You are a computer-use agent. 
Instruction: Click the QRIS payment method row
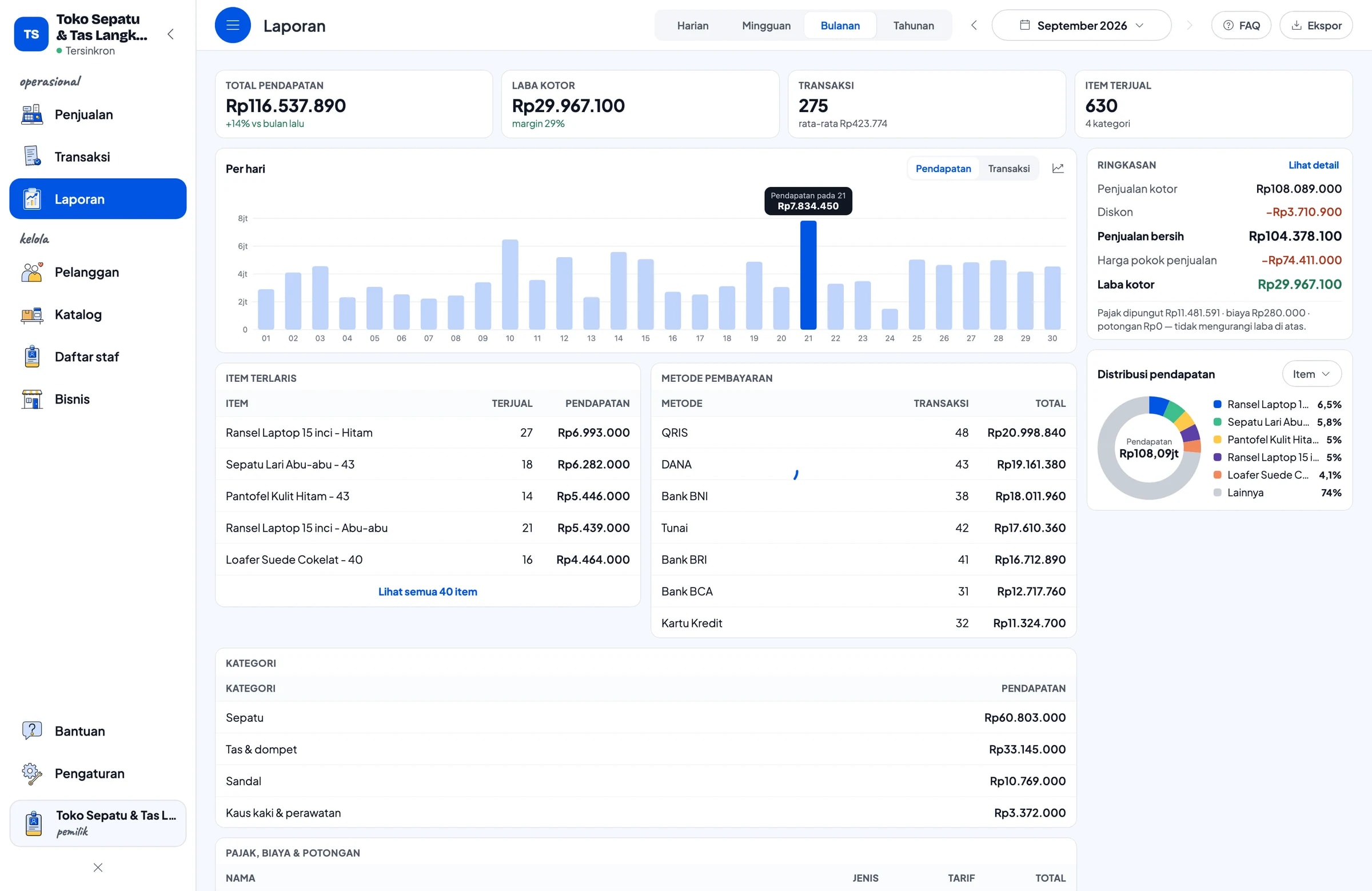coord(863,432)
